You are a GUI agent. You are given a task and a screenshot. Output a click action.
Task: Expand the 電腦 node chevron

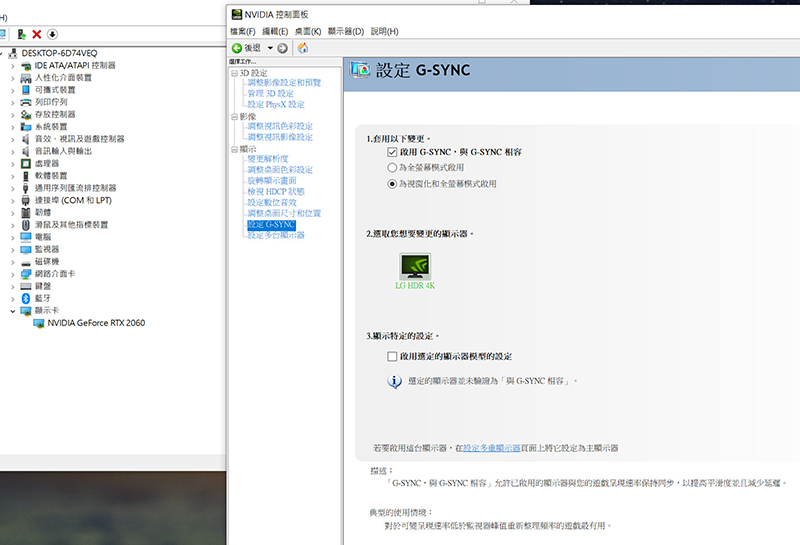pyautogui.click(x=13, y=237)
